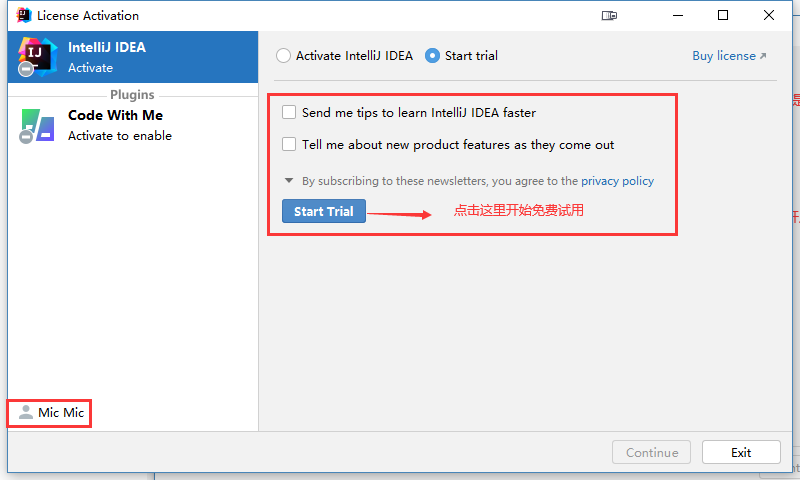
Task: Click the IntelliJ IDEA logo in the sidebar
Action: pos(36,57)
